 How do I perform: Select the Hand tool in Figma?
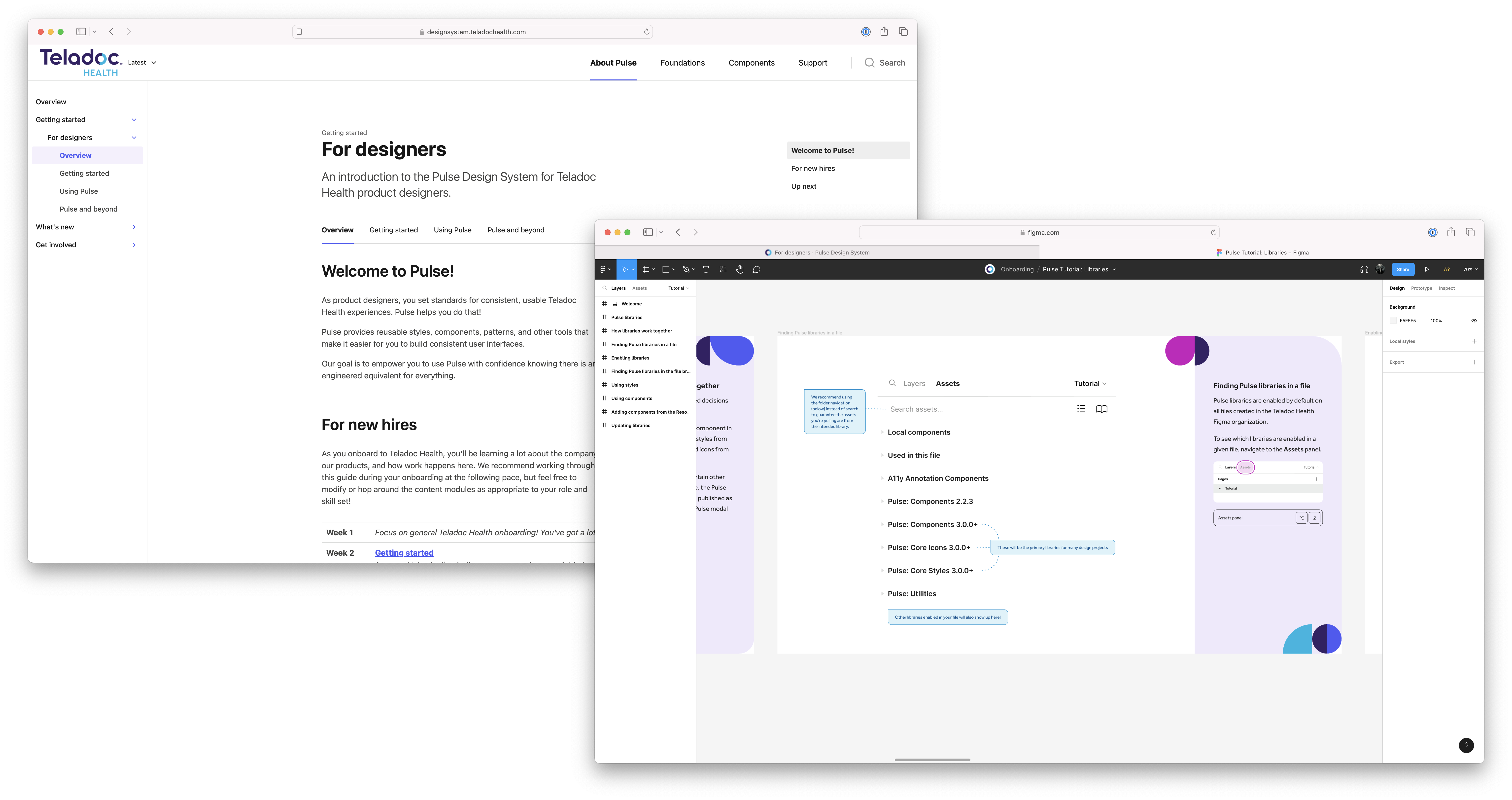[x=740, y=270]
